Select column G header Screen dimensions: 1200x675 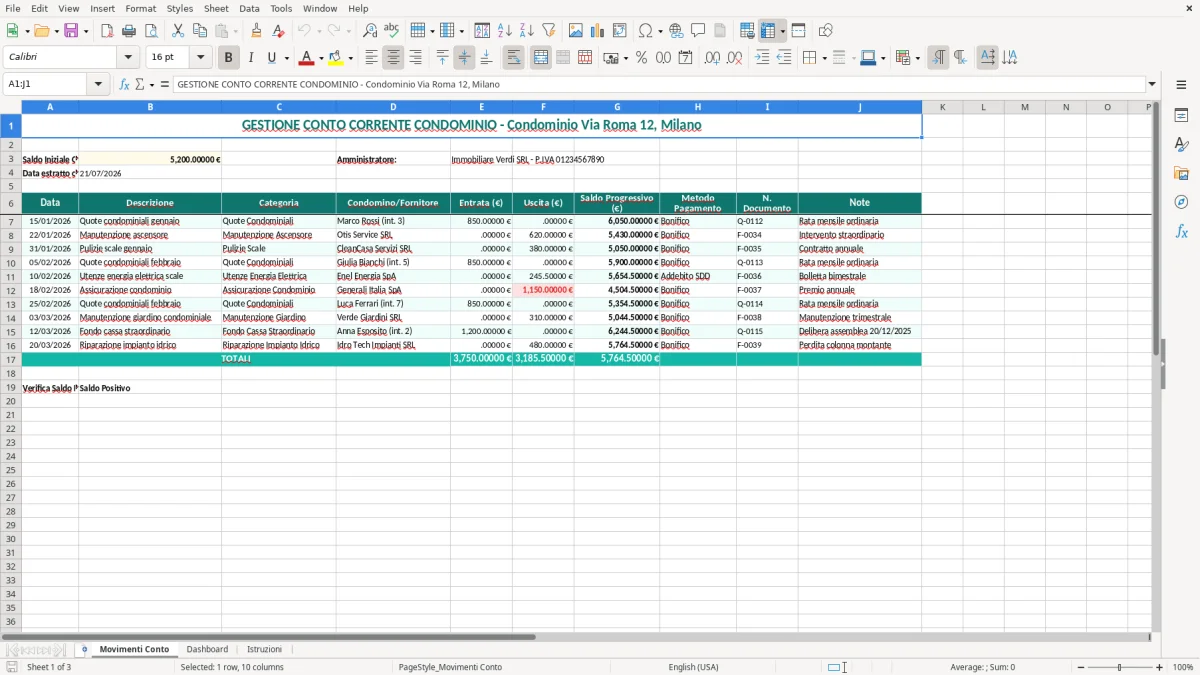[x=617, y=107]
